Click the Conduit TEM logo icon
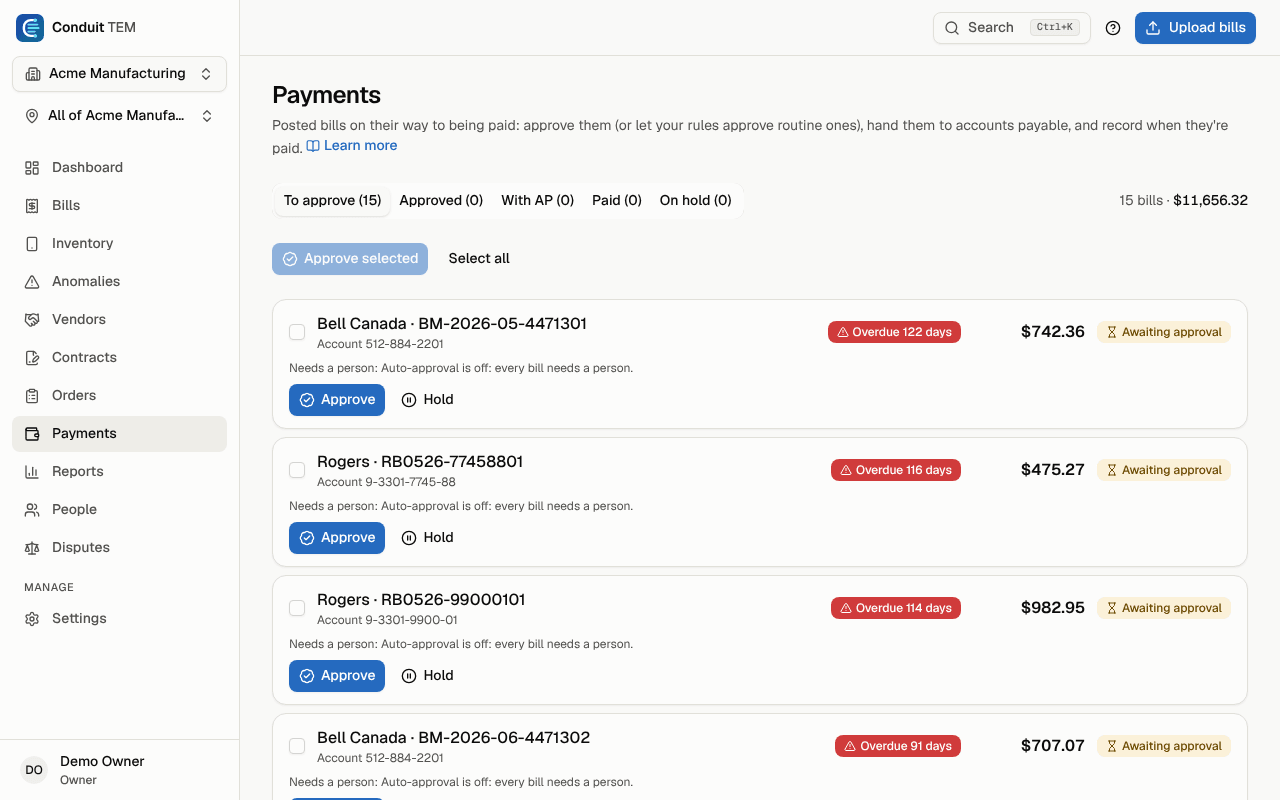This screenshot has width=1280, height=800. 30,28
